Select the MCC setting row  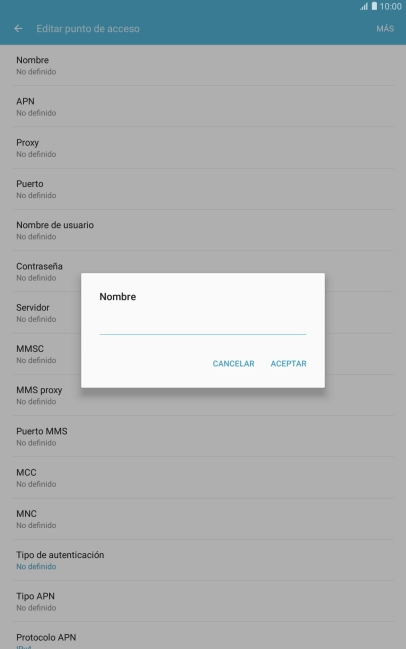tap(203, 478)
